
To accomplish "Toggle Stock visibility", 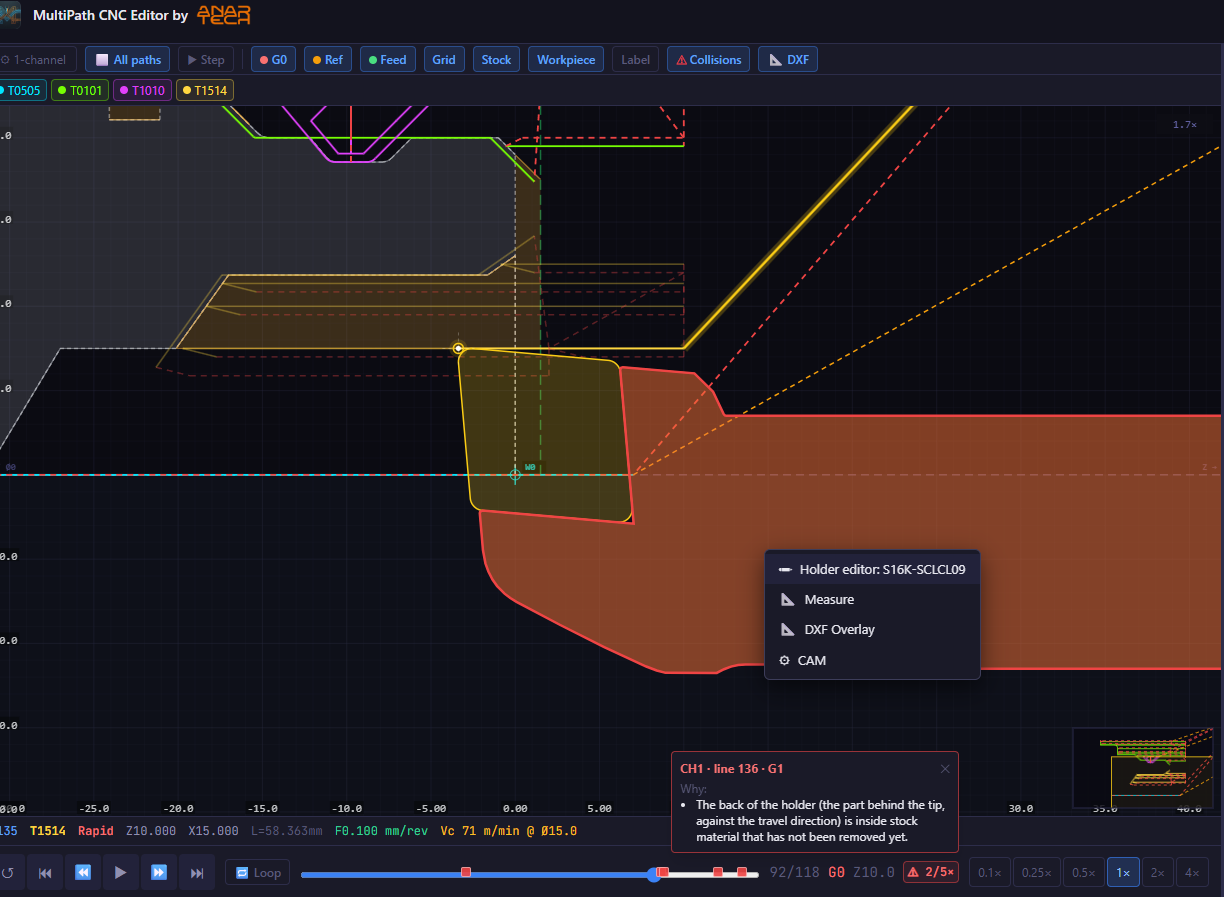I will [x=496, y=60].
